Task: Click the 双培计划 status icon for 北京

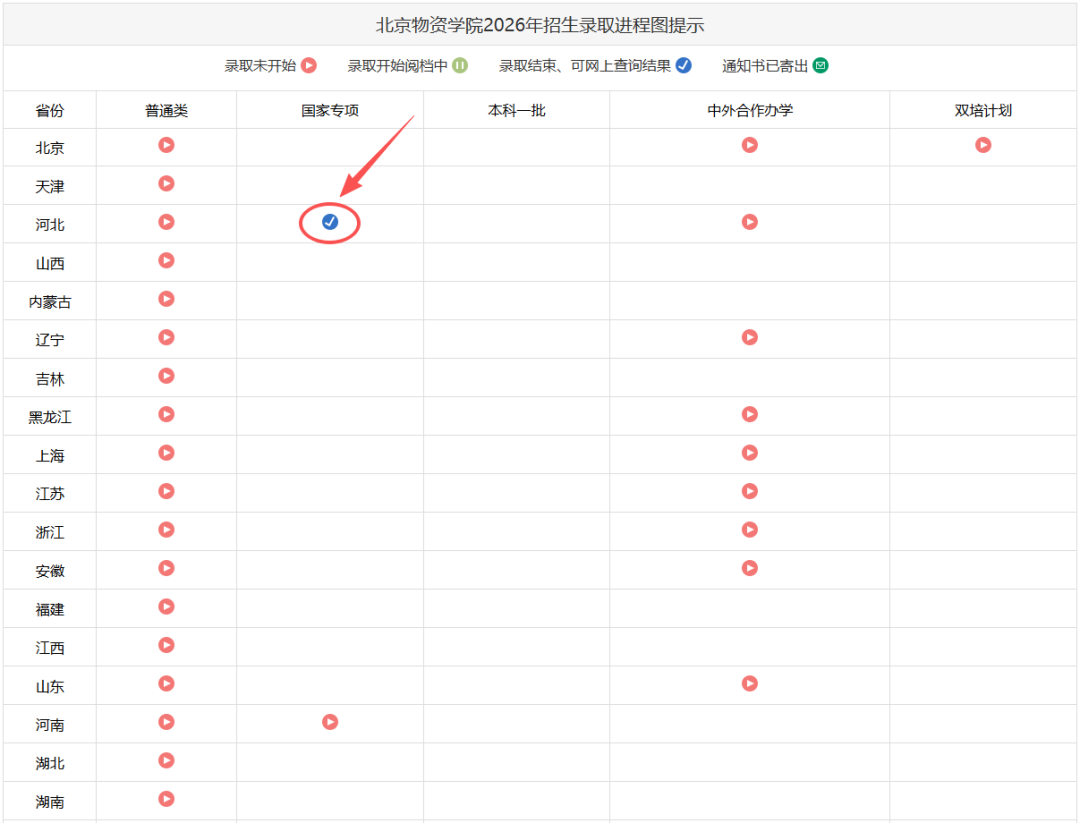Action: [x=983, y=145]
